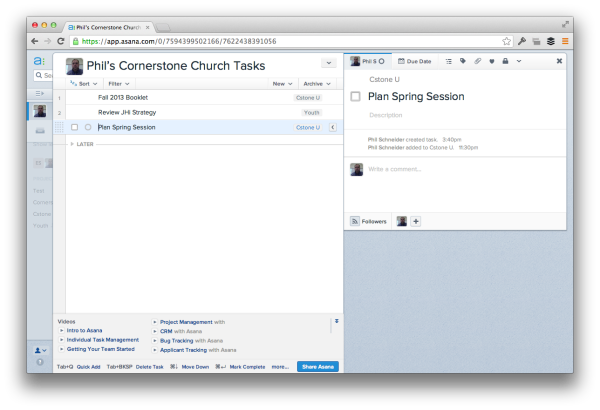The image size is (600, 410).
Task: Toggle the circle marker on Plan Spring Session
Action: (x=88, y=127)
